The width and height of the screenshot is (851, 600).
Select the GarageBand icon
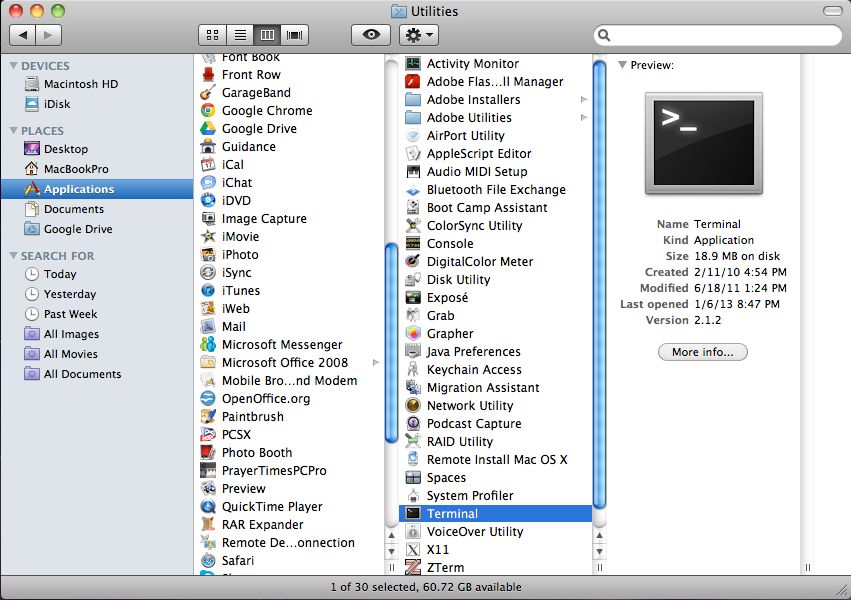pos(208,93)
